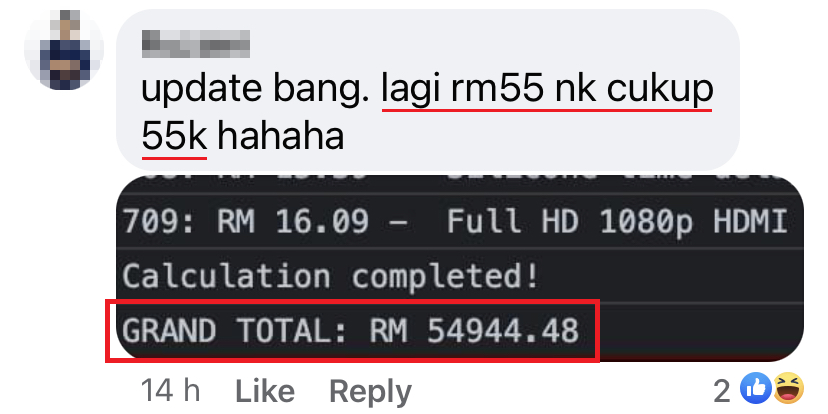Click the Full HD 1080p HDMI text
828x414 pixels.
(x=618, y=221)
